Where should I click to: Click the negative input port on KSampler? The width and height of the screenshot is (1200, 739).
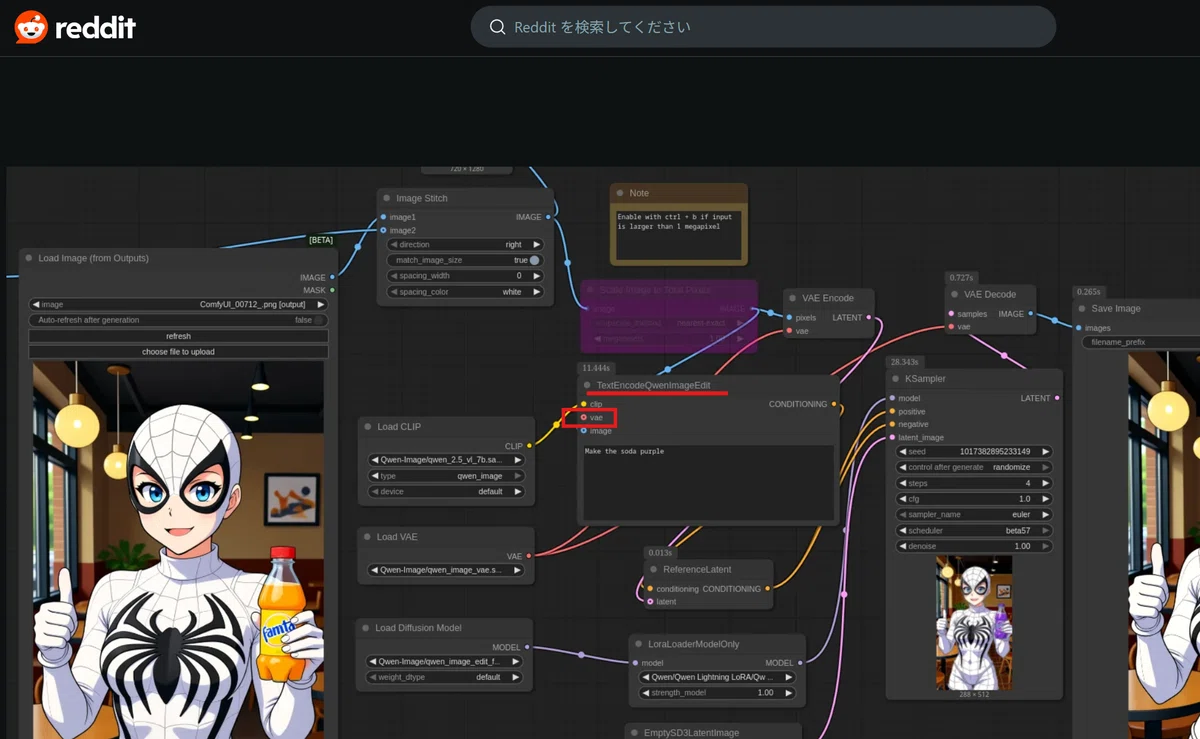[892, 424]
